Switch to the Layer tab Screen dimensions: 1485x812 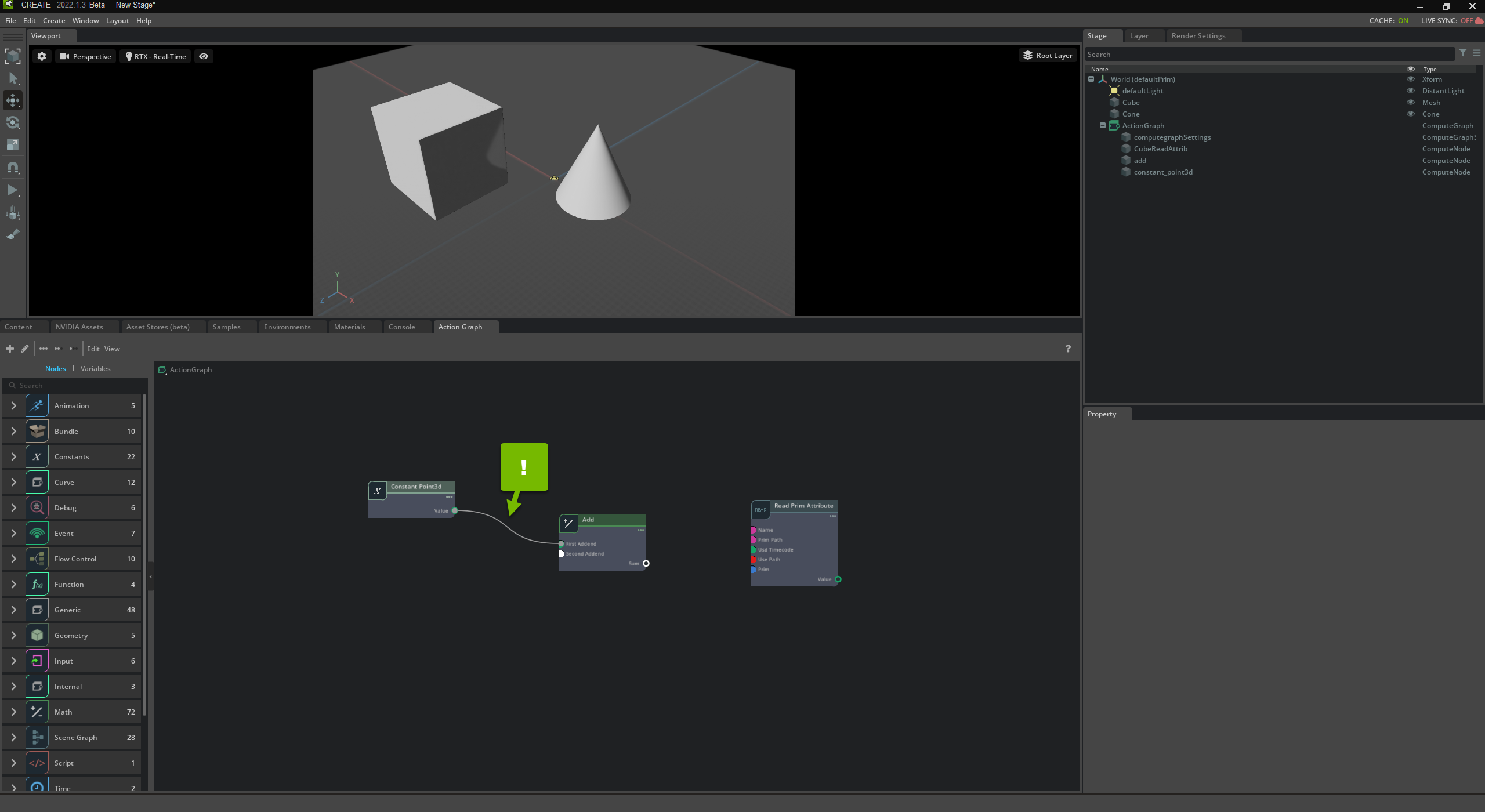point(1139,36)
